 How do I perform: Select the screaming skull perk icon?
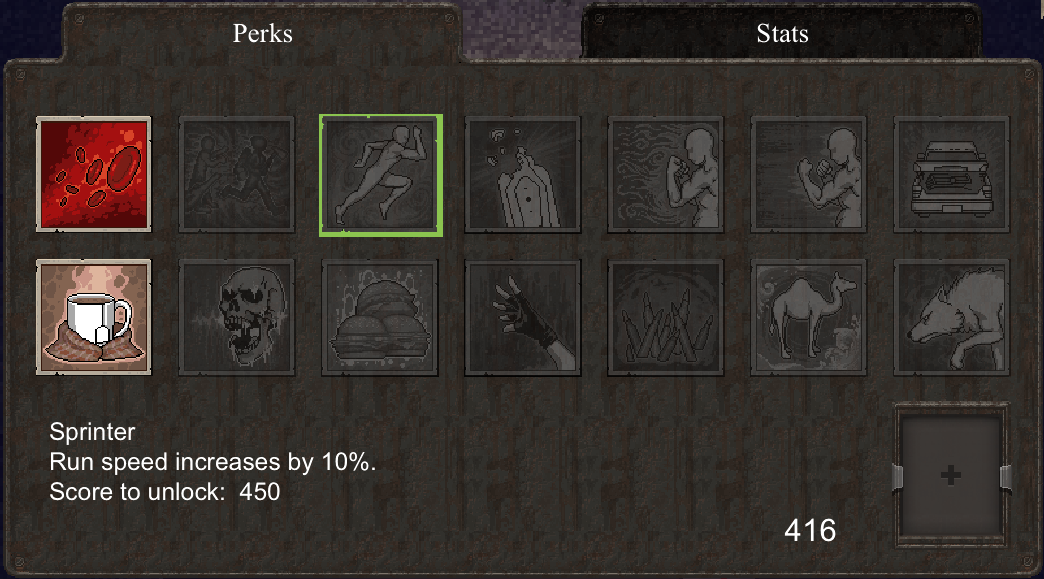click(236, 317)
